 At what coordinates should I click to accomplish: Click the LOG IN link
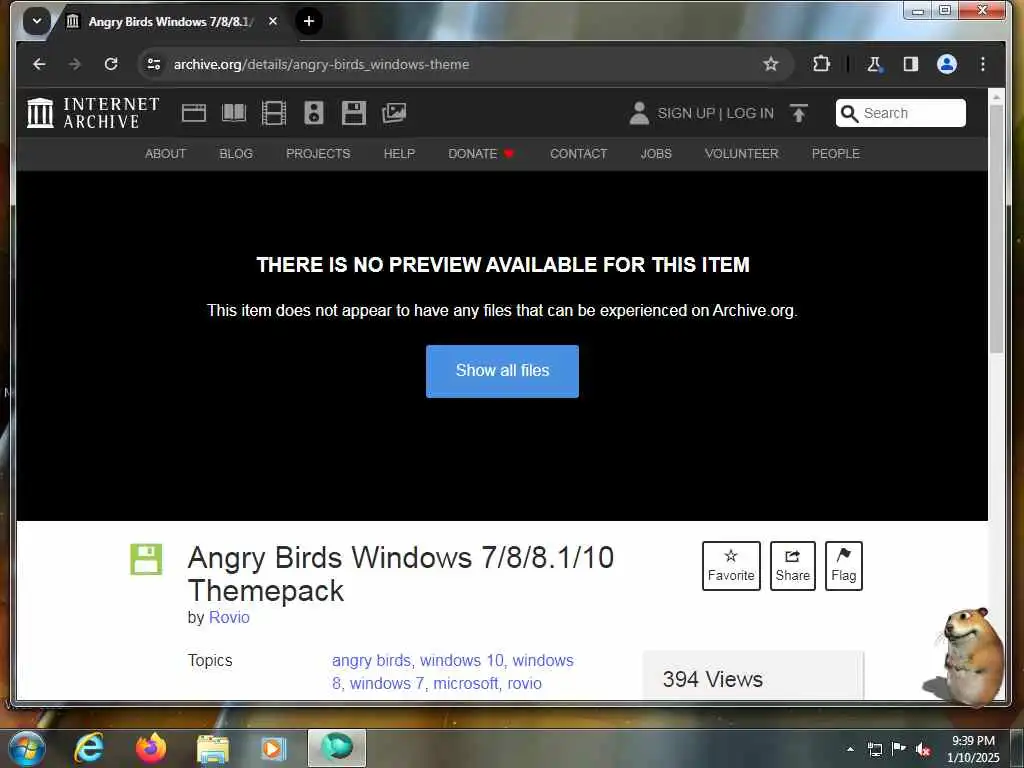pos(750,113)
